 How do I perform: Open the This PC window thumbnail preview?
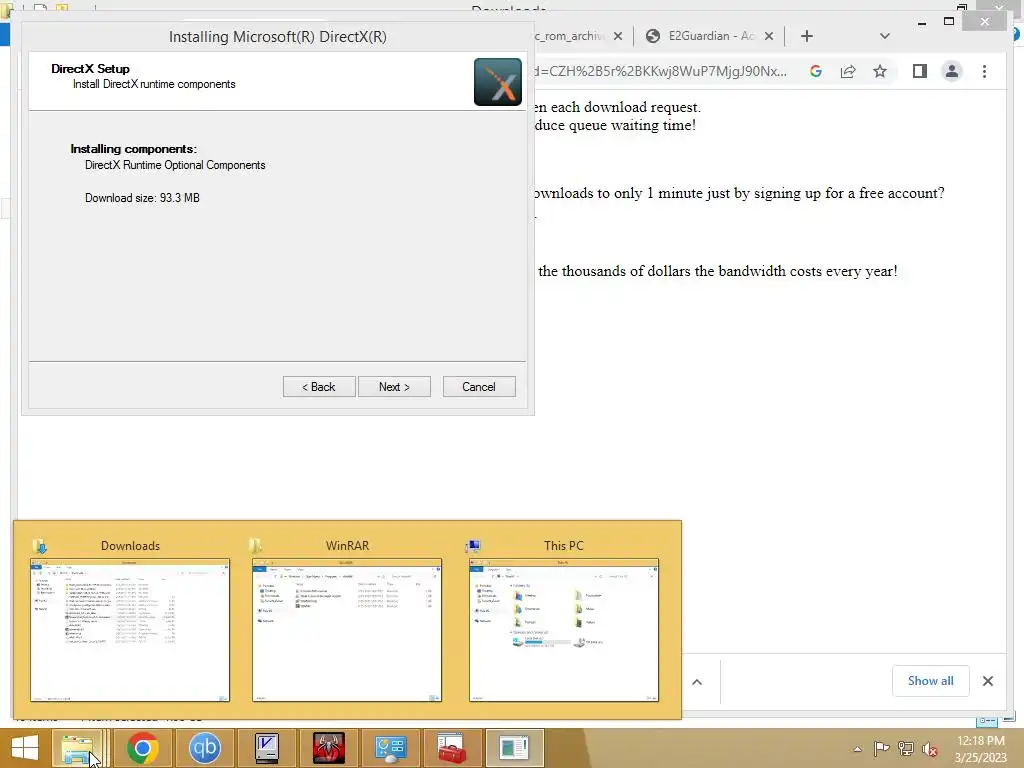point(564,630)
